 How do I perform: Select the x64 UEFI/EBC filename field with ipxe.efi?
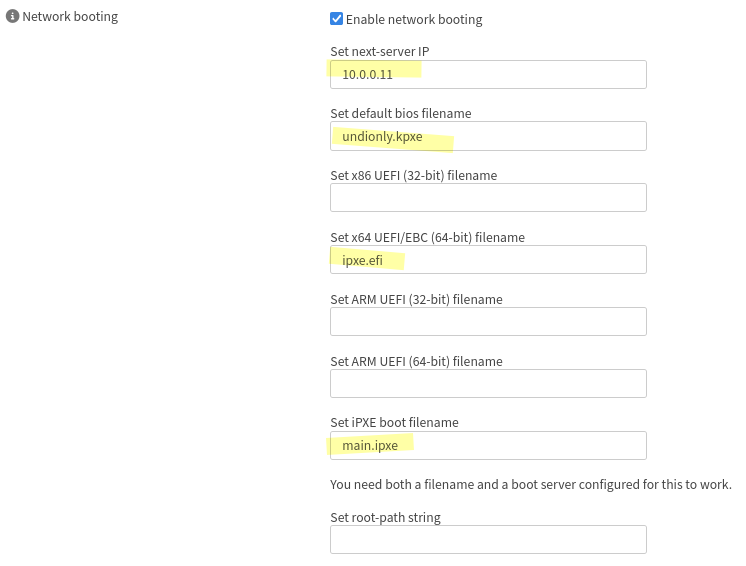coord(488,260)
